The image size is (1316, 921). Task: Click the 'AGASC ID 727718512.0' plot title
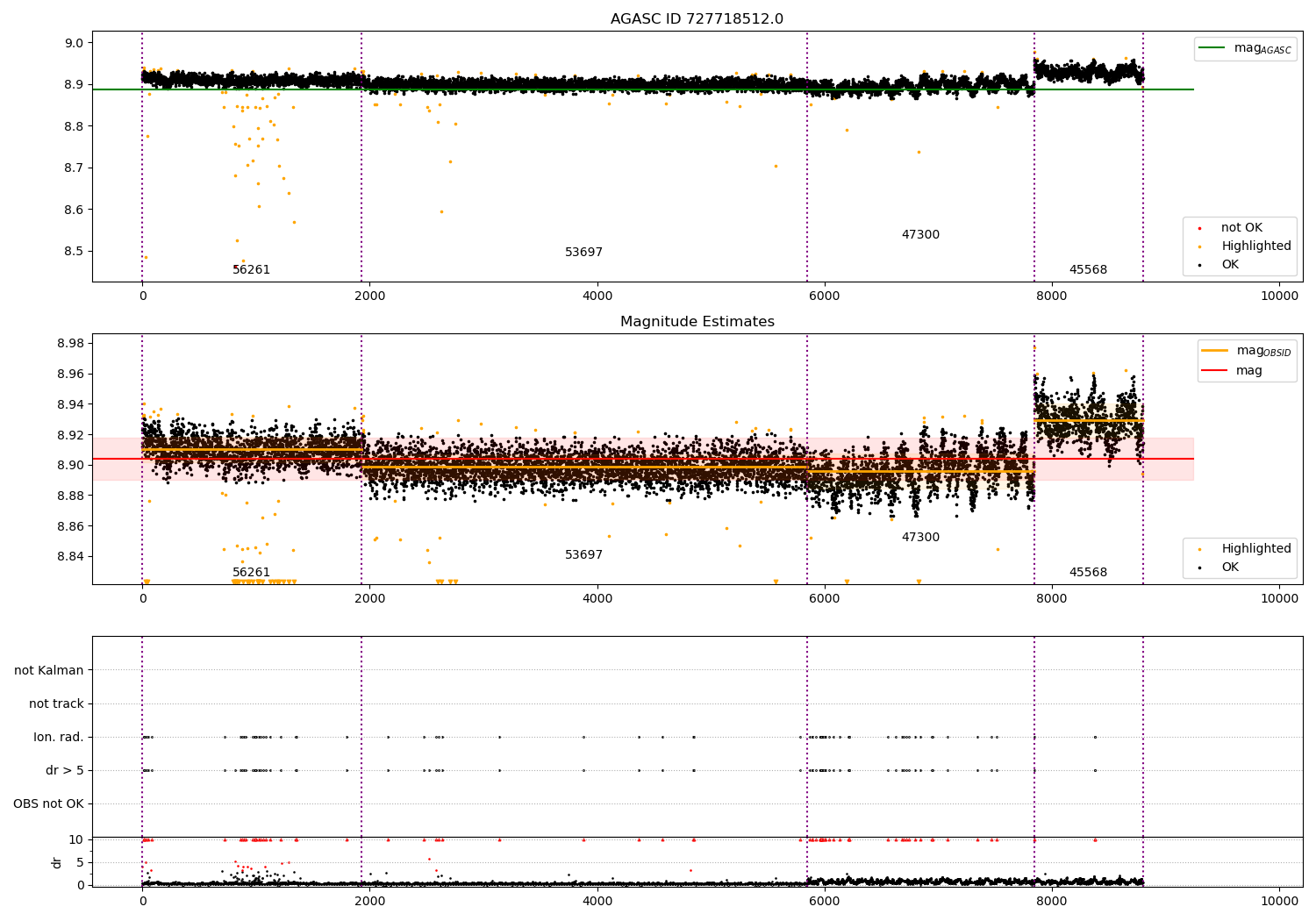click(697, 19)
